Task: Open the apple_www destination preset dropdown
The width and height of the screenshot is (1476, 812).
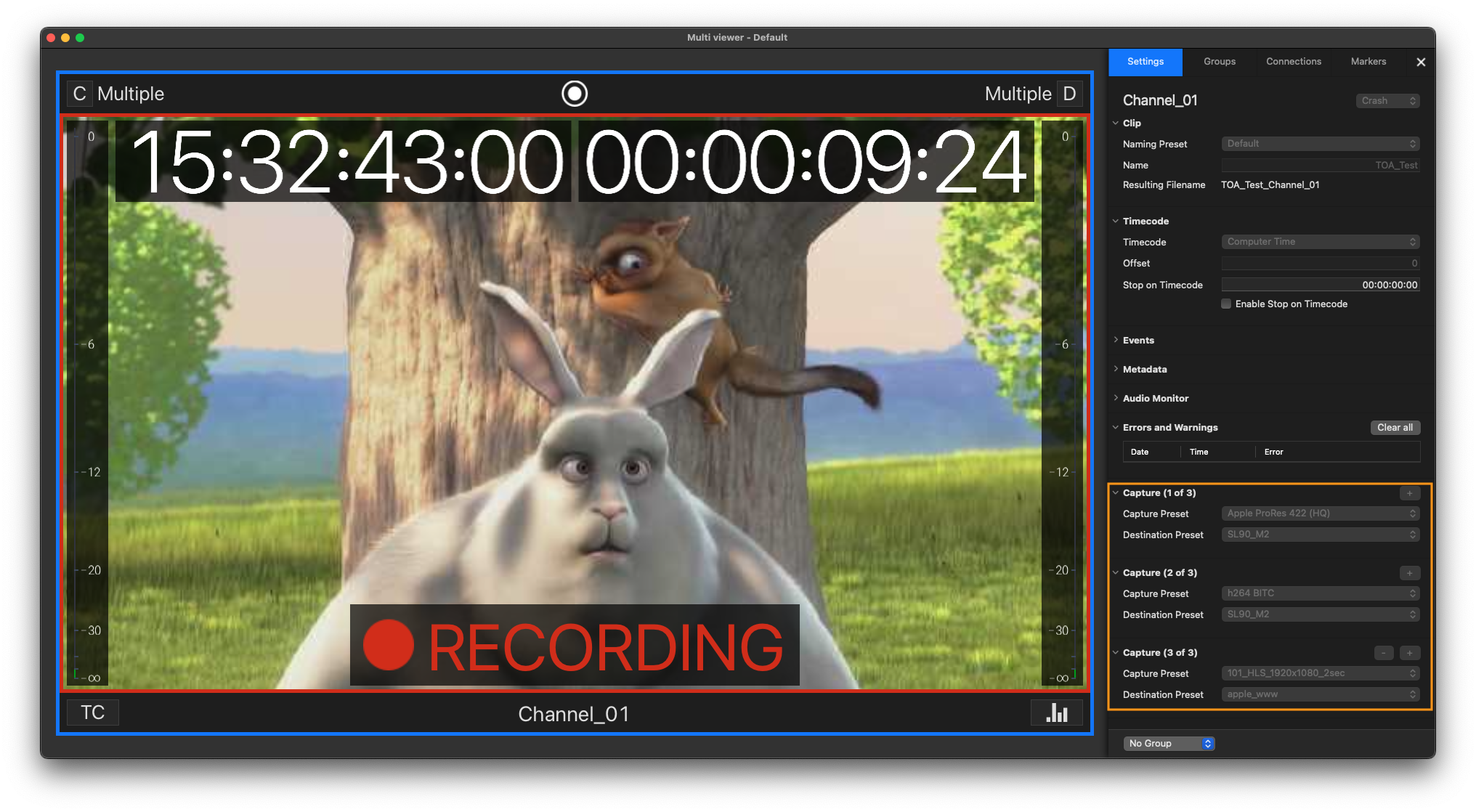Action: [1321, 694]
